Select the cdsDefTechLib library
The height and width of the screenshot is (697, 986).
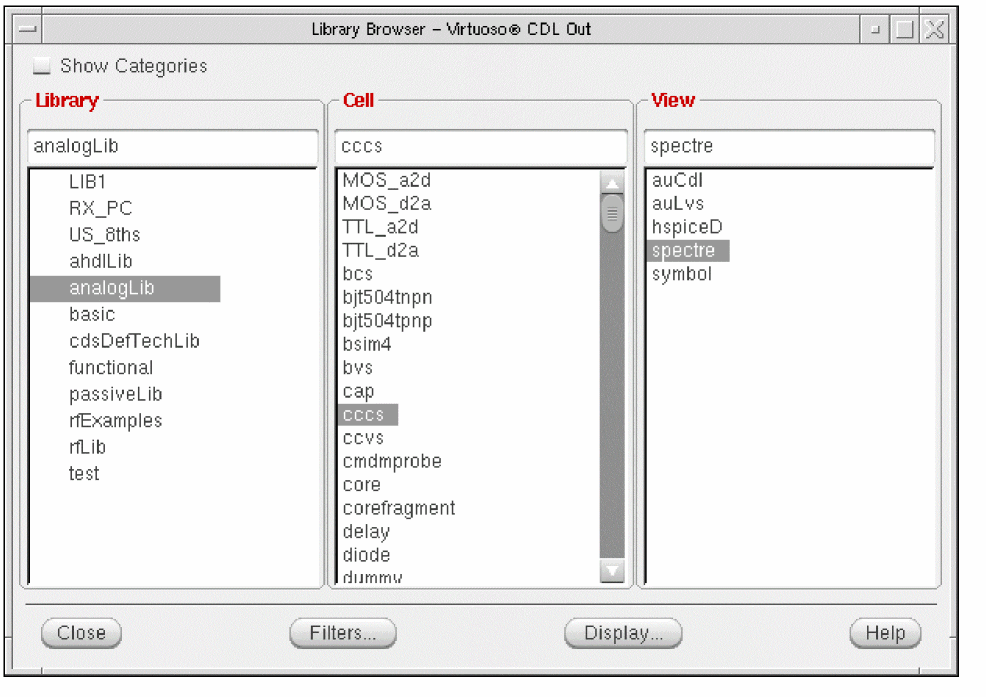tap(134, 341)
